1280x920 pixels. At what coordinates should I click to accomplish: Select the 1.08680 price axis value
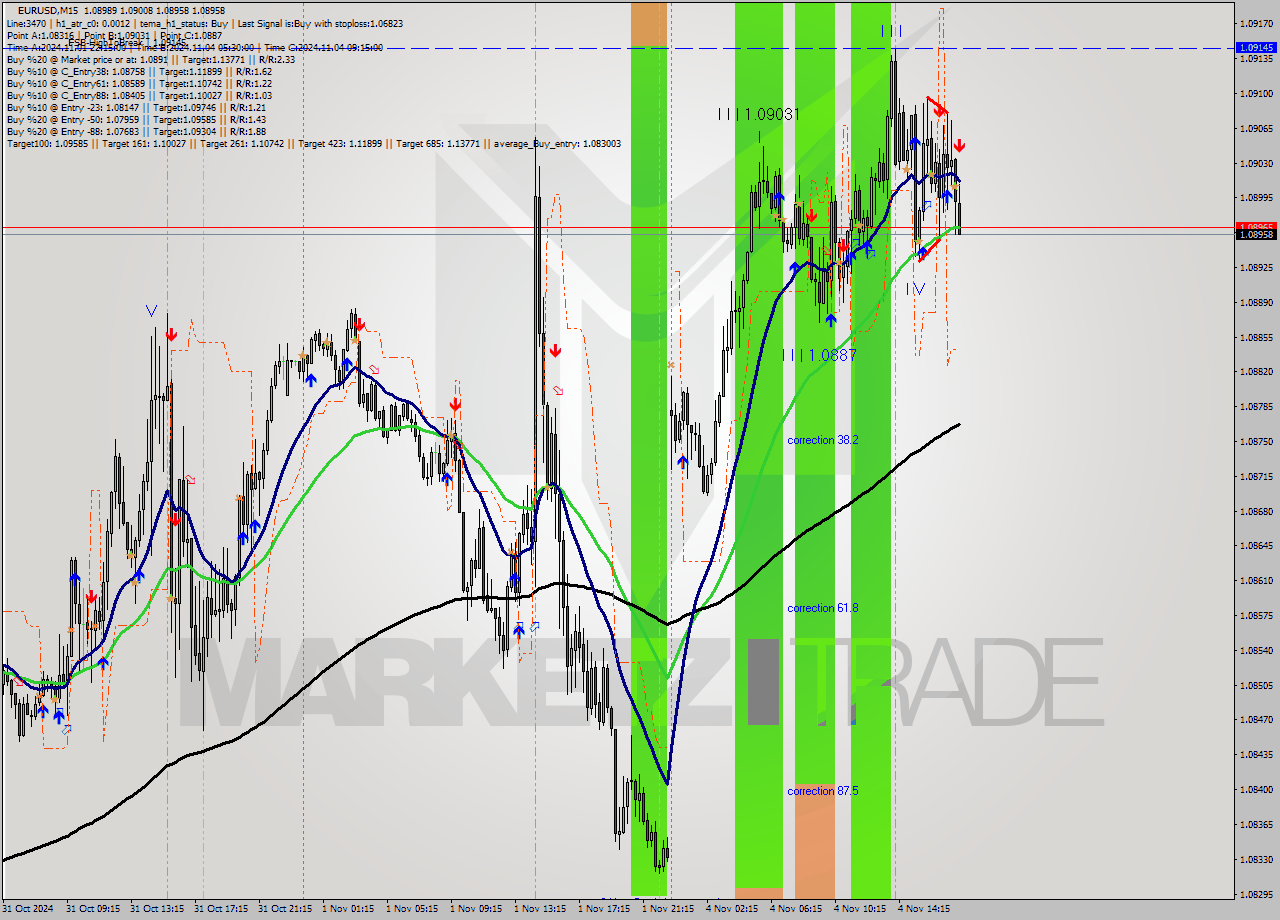(1256, 511)
